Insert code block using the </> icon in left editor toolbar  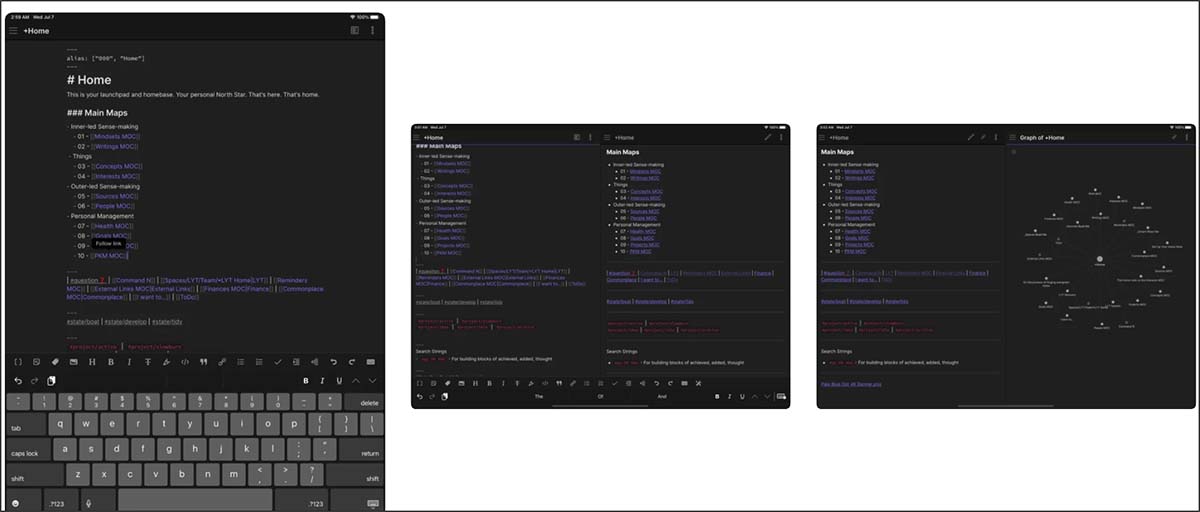coord(185,361)
